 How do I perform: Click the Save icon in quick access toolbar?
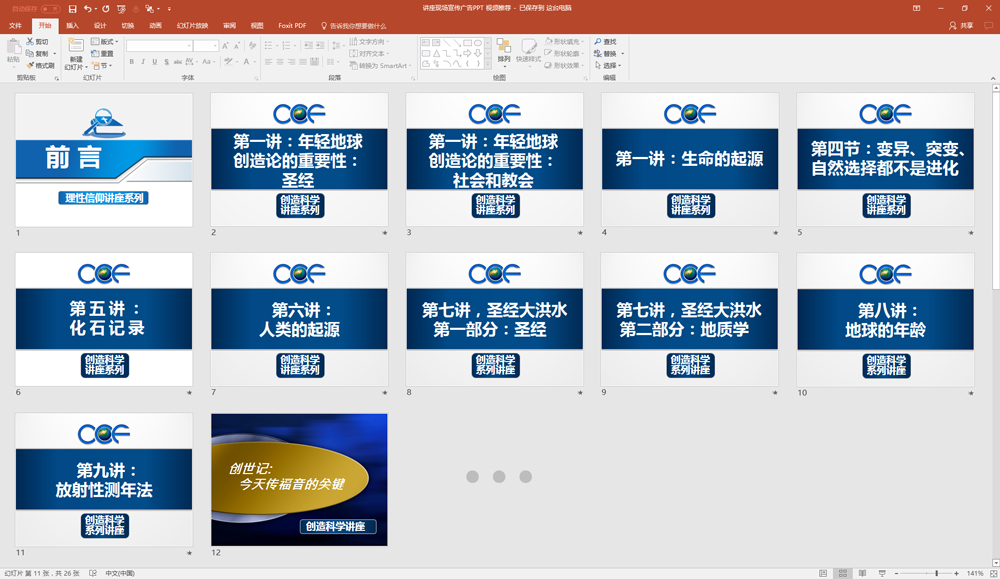73,9
